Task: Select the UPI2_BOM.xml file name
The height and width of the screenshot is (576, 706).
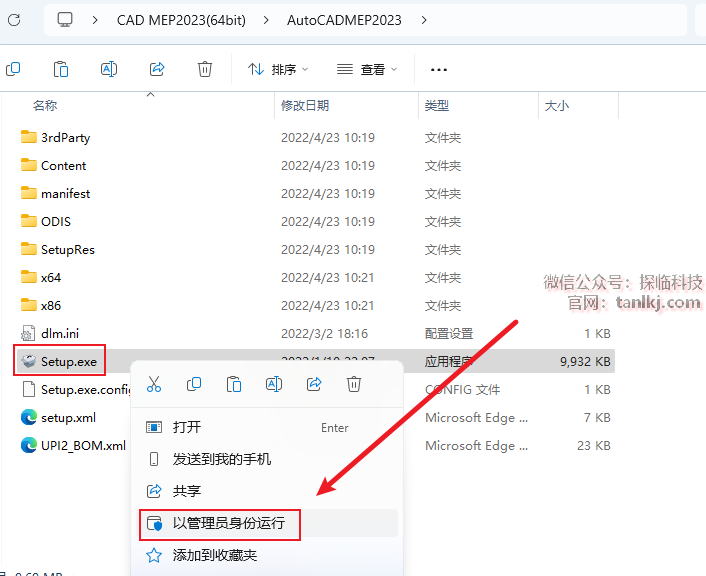Action: tap(83, 445)
